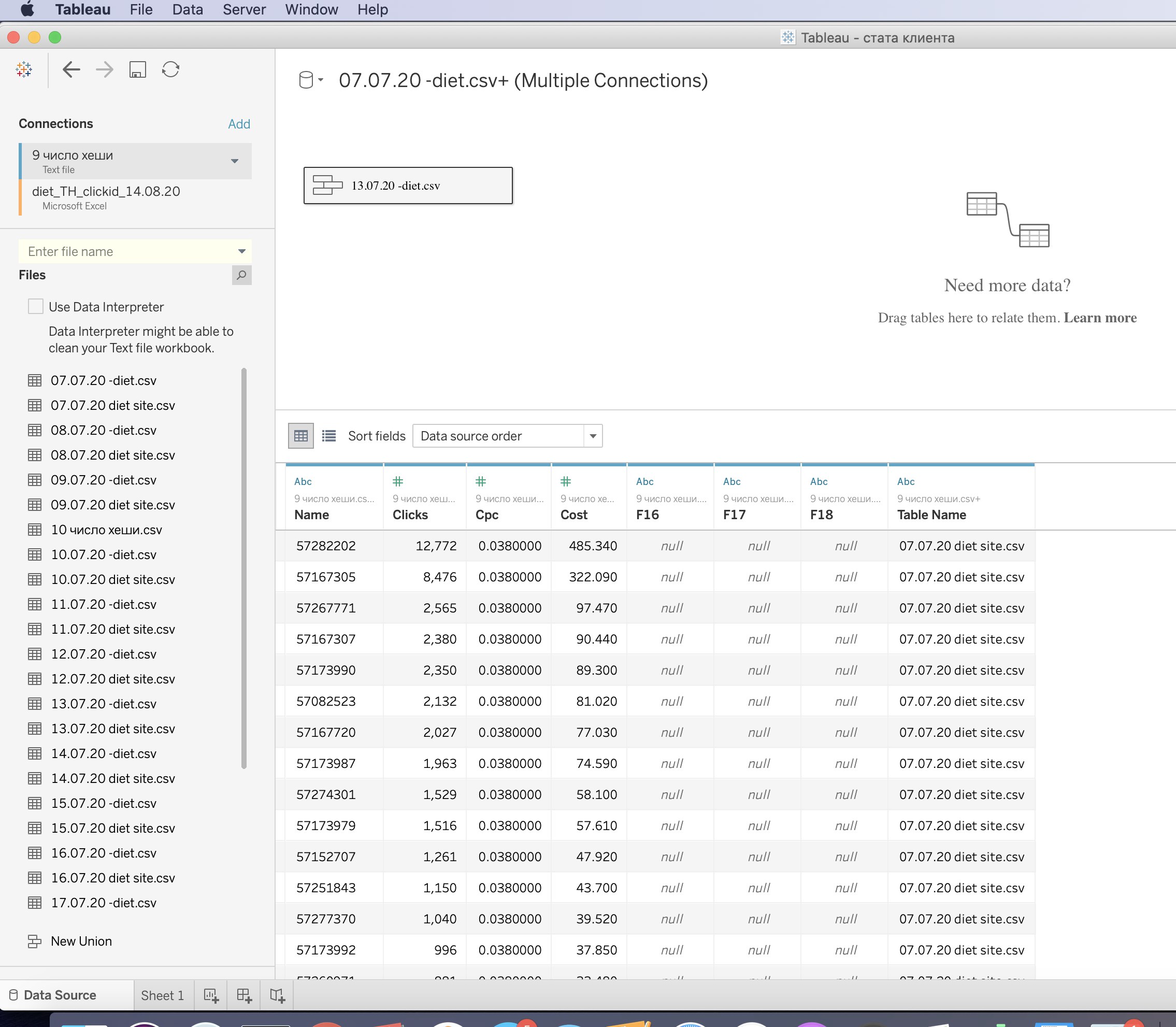Viewport: 1176px width, 1027px height.
Task: Click the New Union icon
Action: (x=35, y=941)
